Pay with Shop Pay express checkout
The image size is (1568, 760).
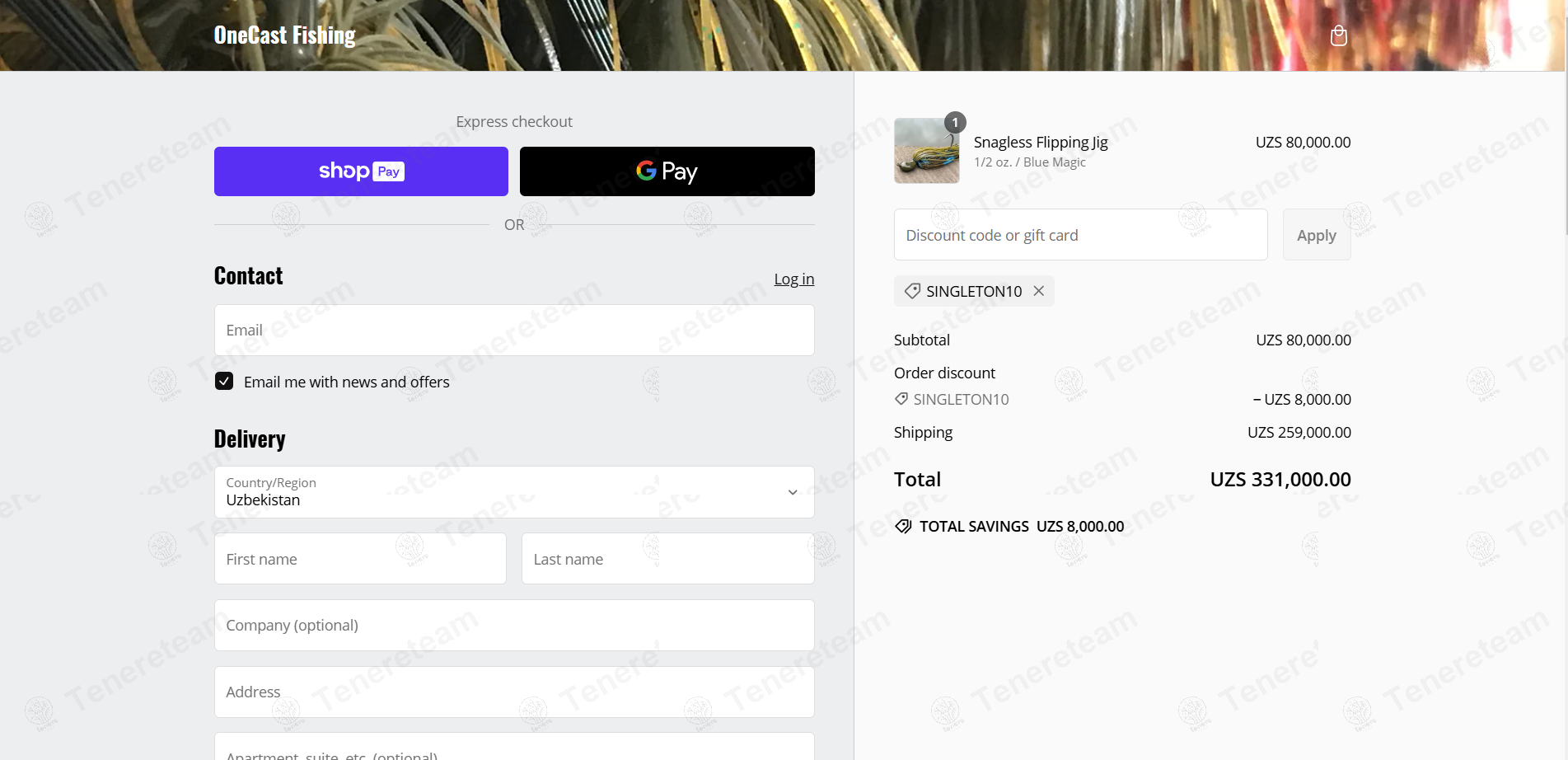click(361, 171)
